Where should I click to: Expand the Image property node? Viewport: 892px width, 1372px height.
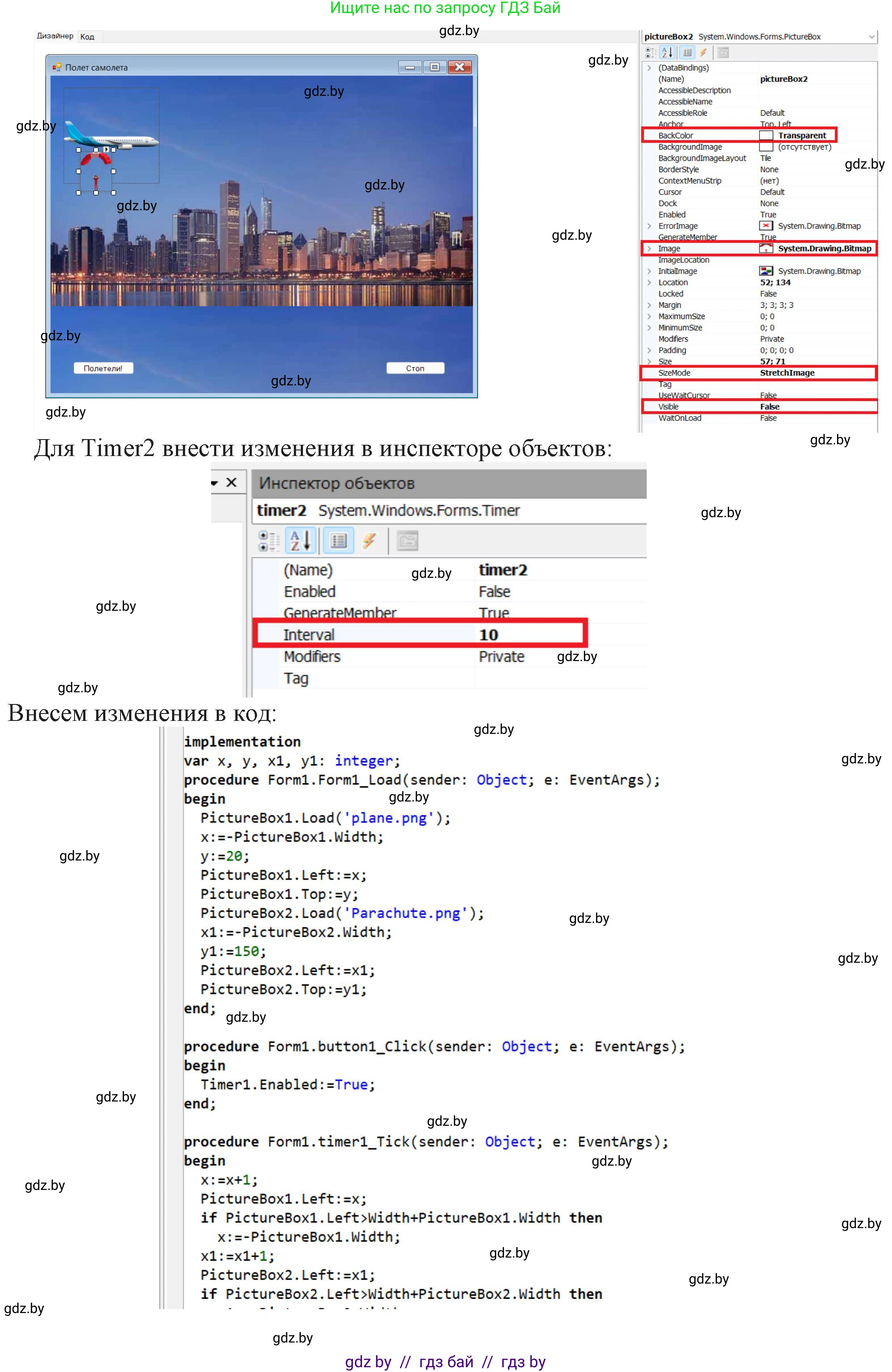pos(649,248)
